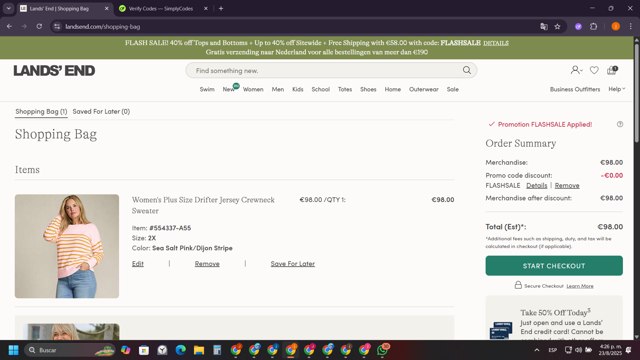This screenshot has width=640, height=360.
Task: Open the account profile icon
Action: click(576, 70)
